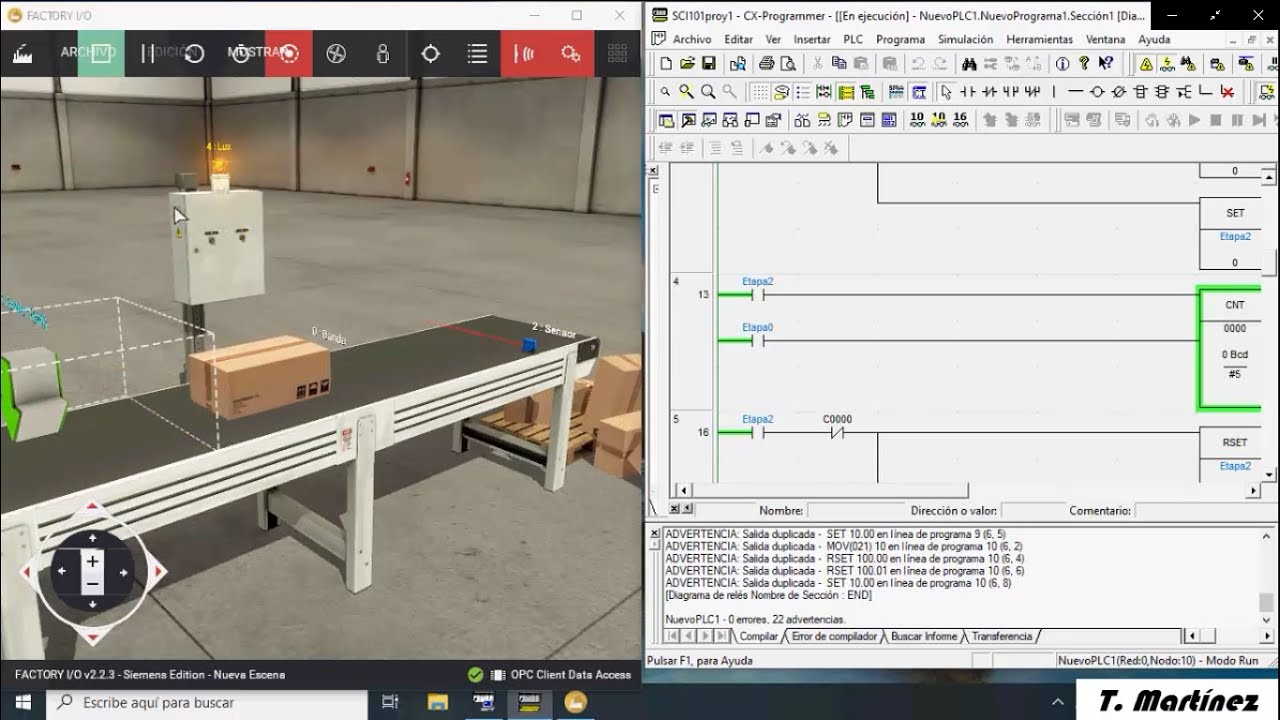Insert a new coil from ladder toolbar

pos(1097,92)
